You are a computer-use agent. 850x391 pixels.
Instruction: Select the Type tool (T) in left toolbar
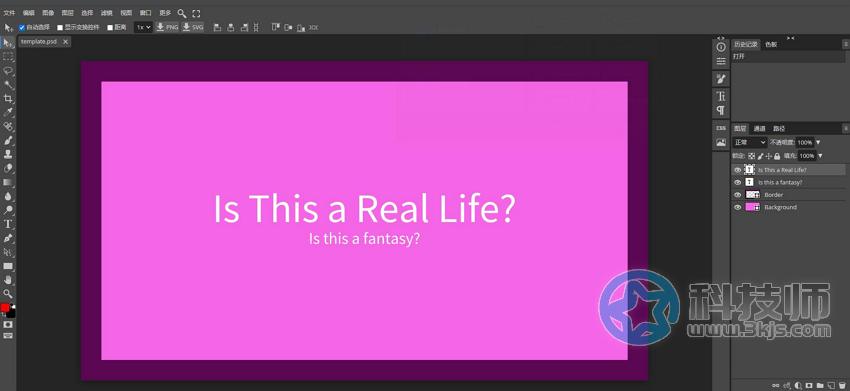8,224
